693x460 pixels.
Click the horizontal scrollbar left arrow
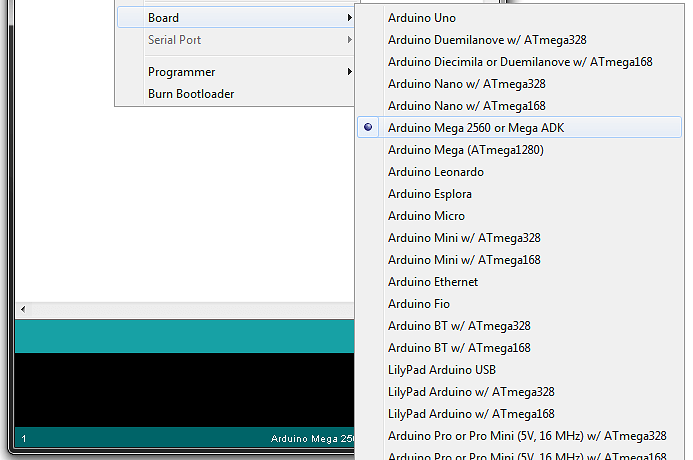(23, 309)
